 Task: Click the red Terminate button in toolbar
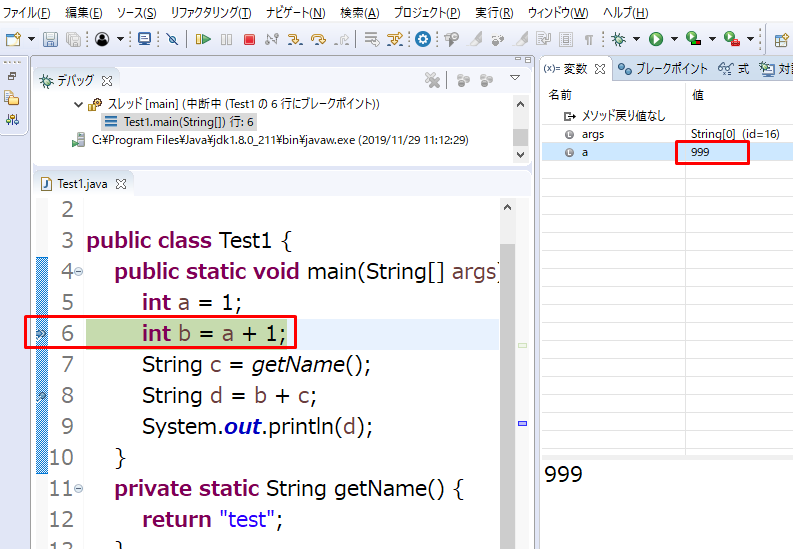[x=249, y=40]
